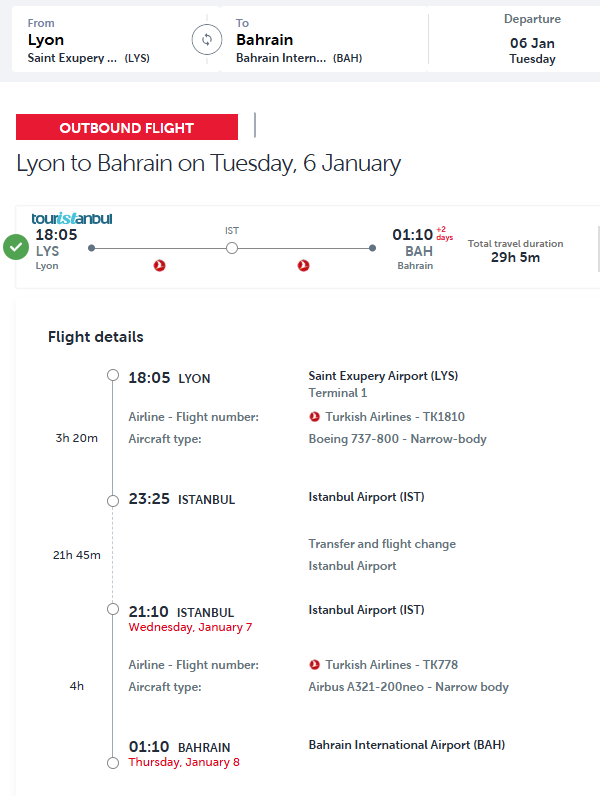This screenshot has width=600, height=796.
Task: Click the Turkish Airlines - TK1810 flight number
Action: pyautogui.click(x=395, y=417)
